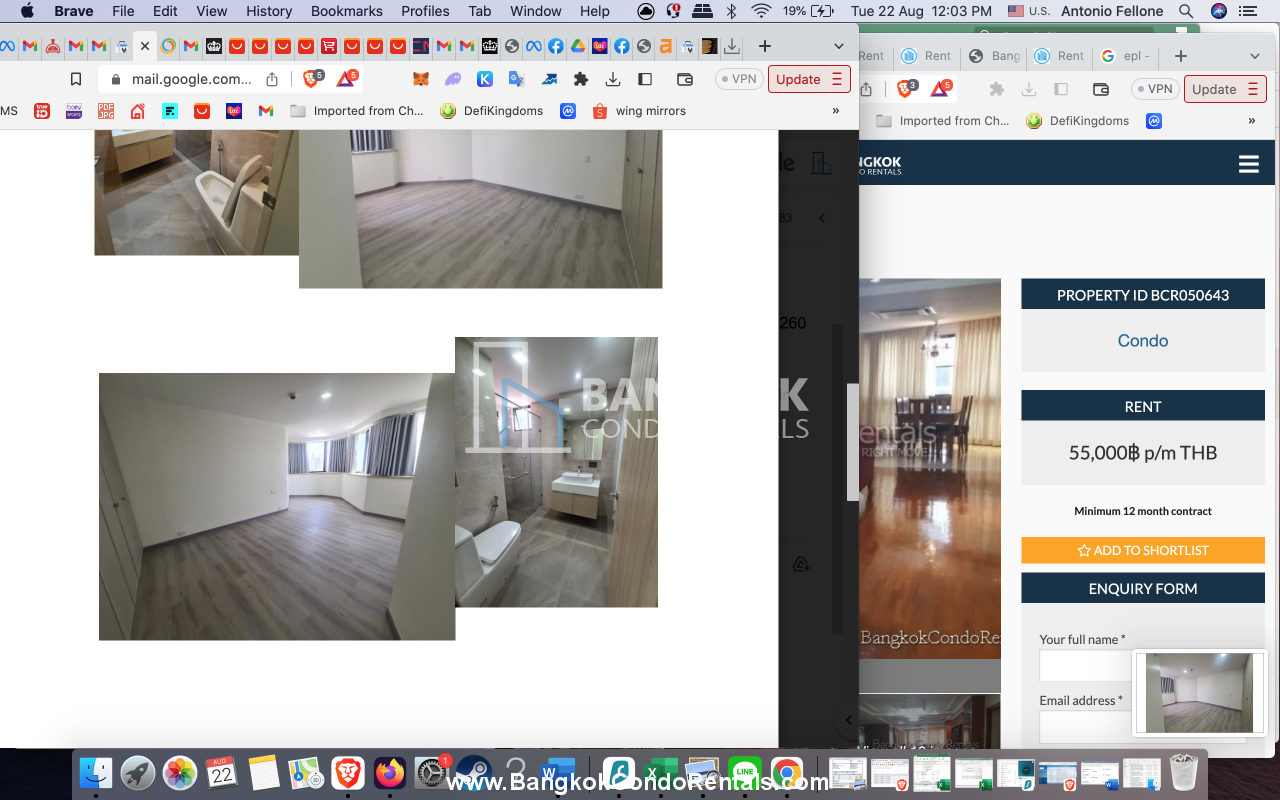Toggle the VPN button in the Gmail window
The height and width of the screenshot is (800, 1280).
[739, 79]
